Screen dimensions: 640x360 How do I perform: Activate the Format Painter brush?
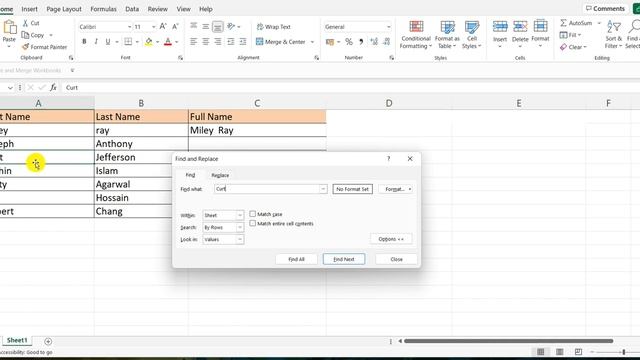click(25, 47)
